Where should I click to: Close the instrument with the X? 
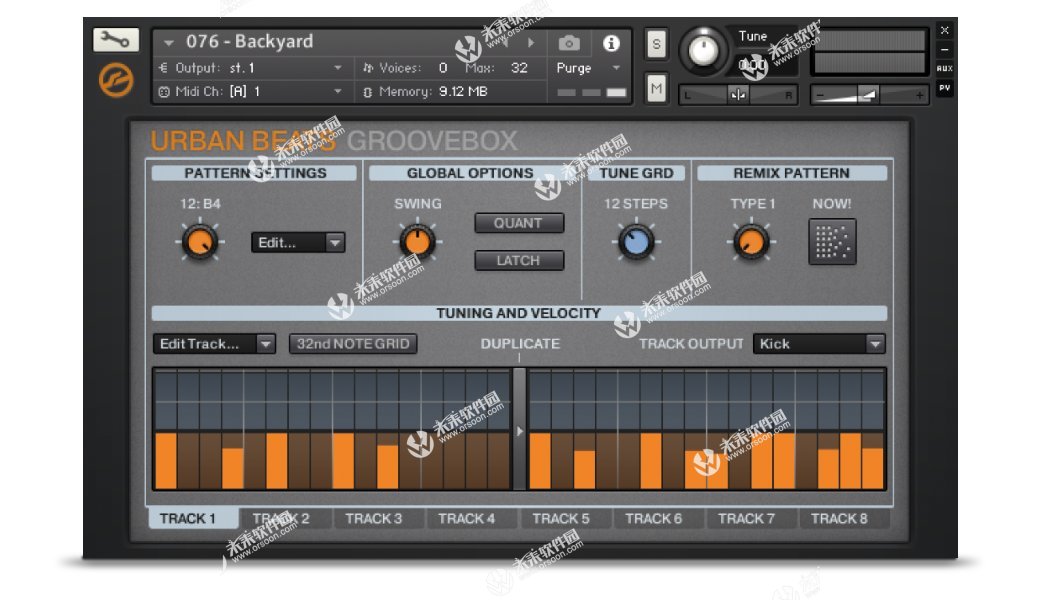click(944, 30)
